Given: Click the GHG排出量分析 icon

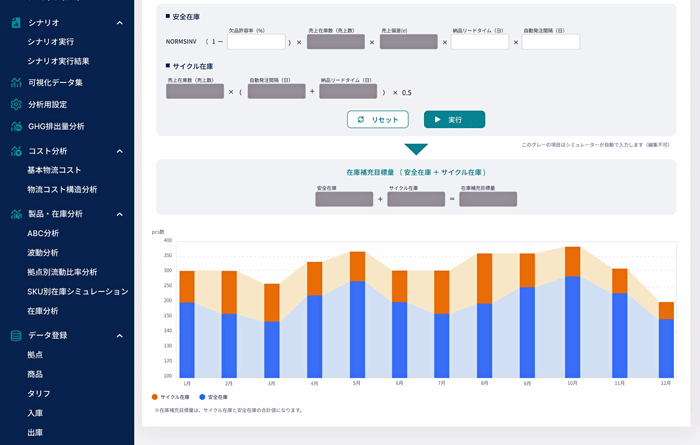Looking at the screenshot, I should (x=16, y=126).
